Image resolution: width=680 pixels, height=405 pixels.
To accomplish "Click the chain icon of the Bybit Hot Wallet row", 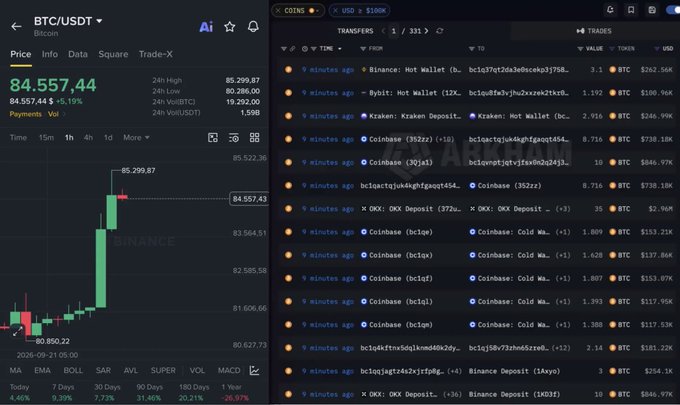I will pyautogui.click(x=288, y=93).
